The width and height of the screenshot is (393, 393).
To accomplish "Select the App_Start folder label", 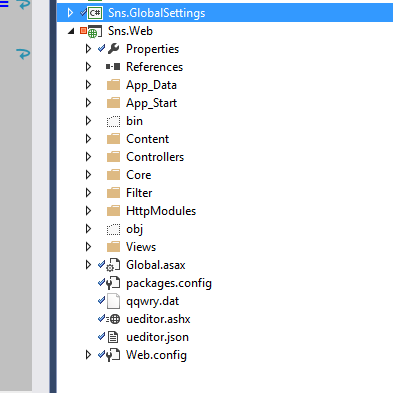I will [x=151, y=103].
